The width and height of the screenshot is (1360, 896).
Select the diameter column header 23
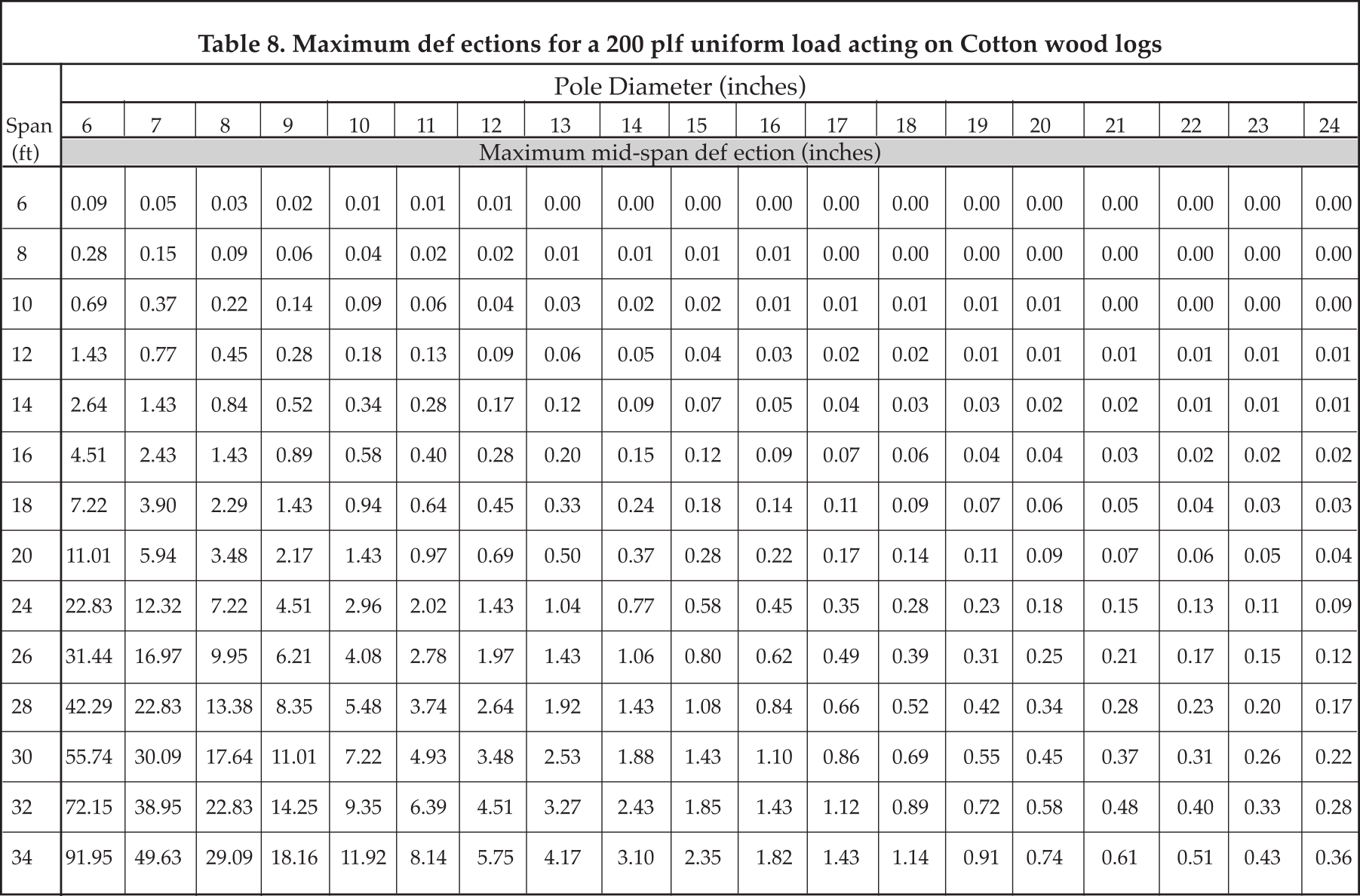1258,125
